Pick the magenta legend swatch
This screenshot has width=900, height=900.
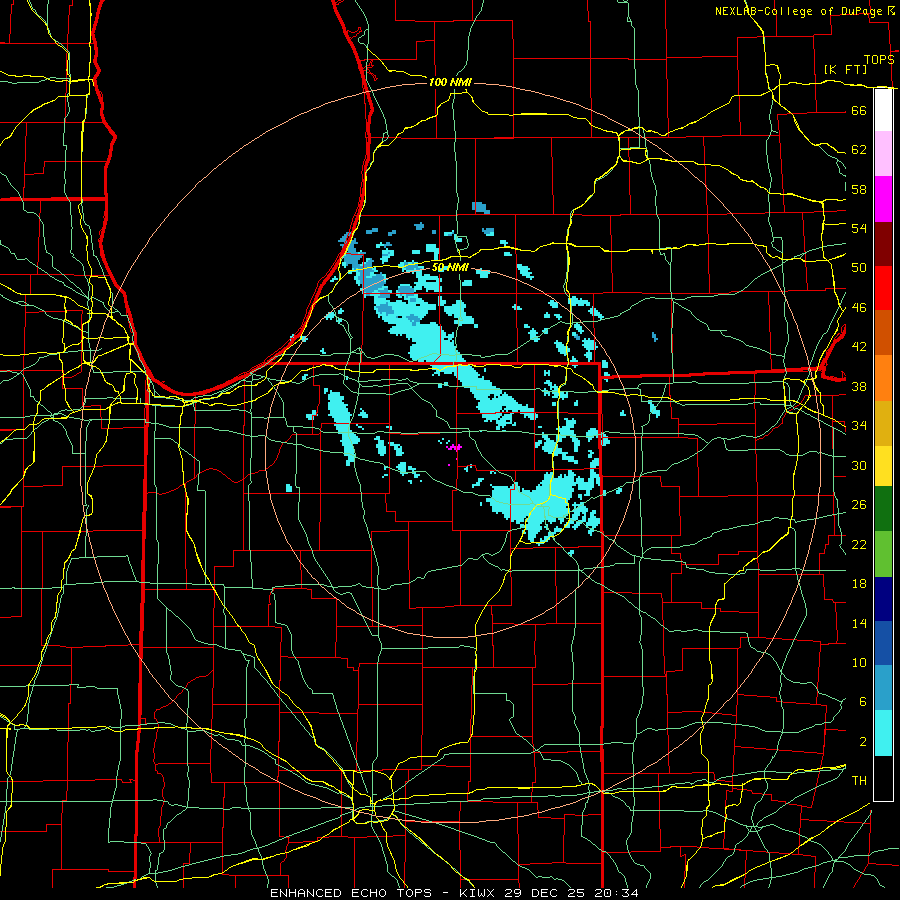click(x=883, y=199)
